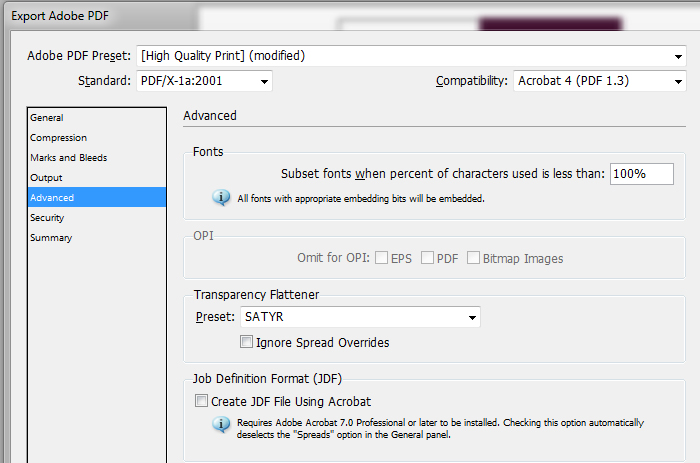
Task: Open Transparency Flattener Preset SATYR dropdown
Action: (x=360, y=317)
